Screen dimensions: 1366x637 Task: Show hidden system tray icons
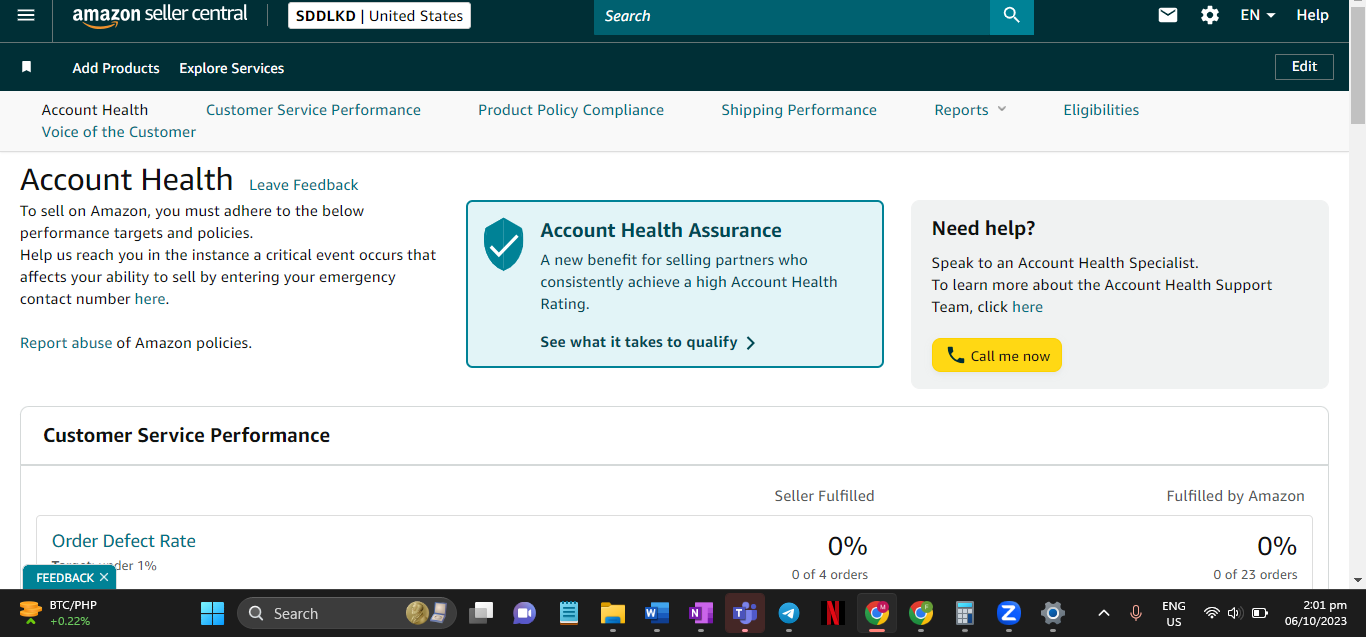pyautogui.click(x=1104, y=613)
